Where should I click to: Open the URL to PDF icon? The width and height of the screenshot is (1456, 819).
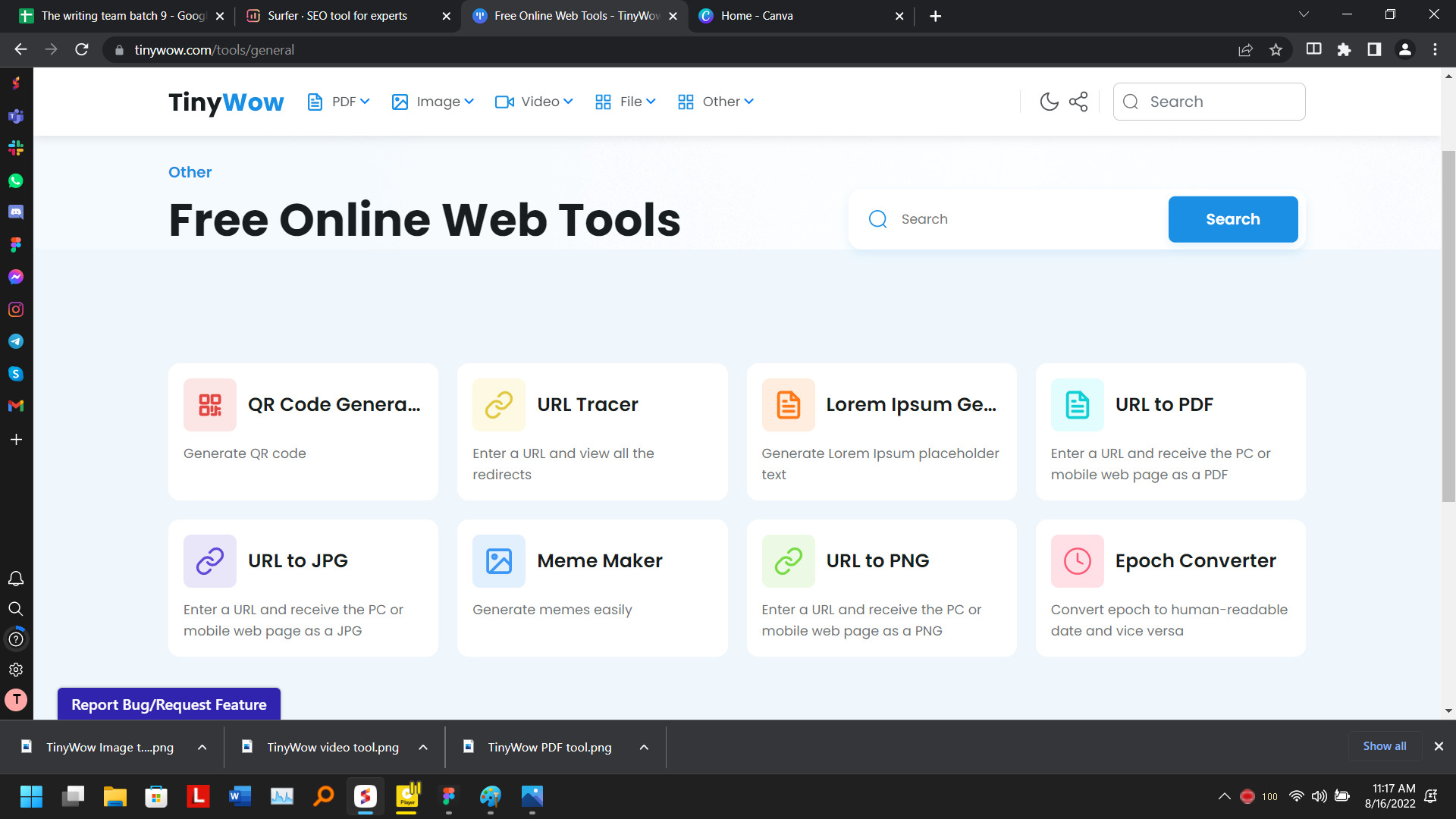pyautogui.click(x=1078, y=405)
